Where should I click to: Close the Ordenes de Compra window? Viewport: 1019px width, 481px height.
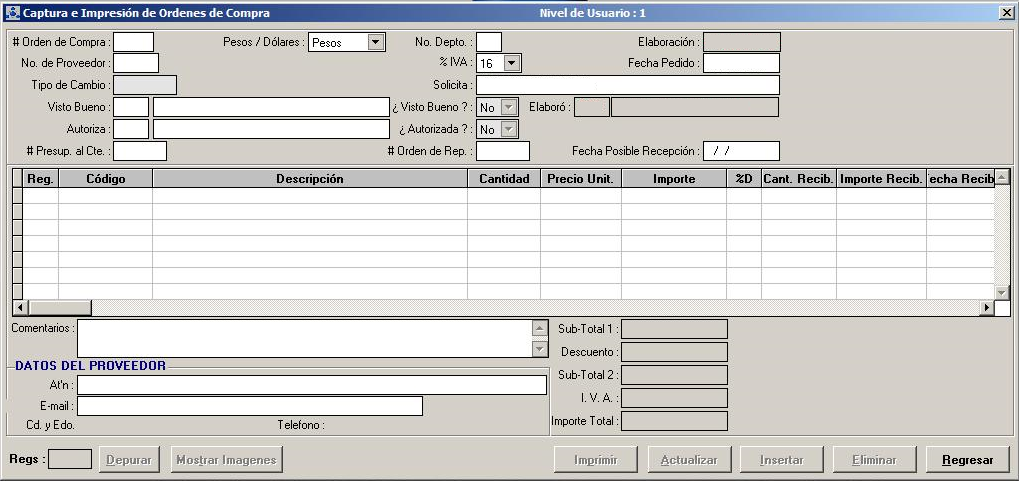point(1005,13)
